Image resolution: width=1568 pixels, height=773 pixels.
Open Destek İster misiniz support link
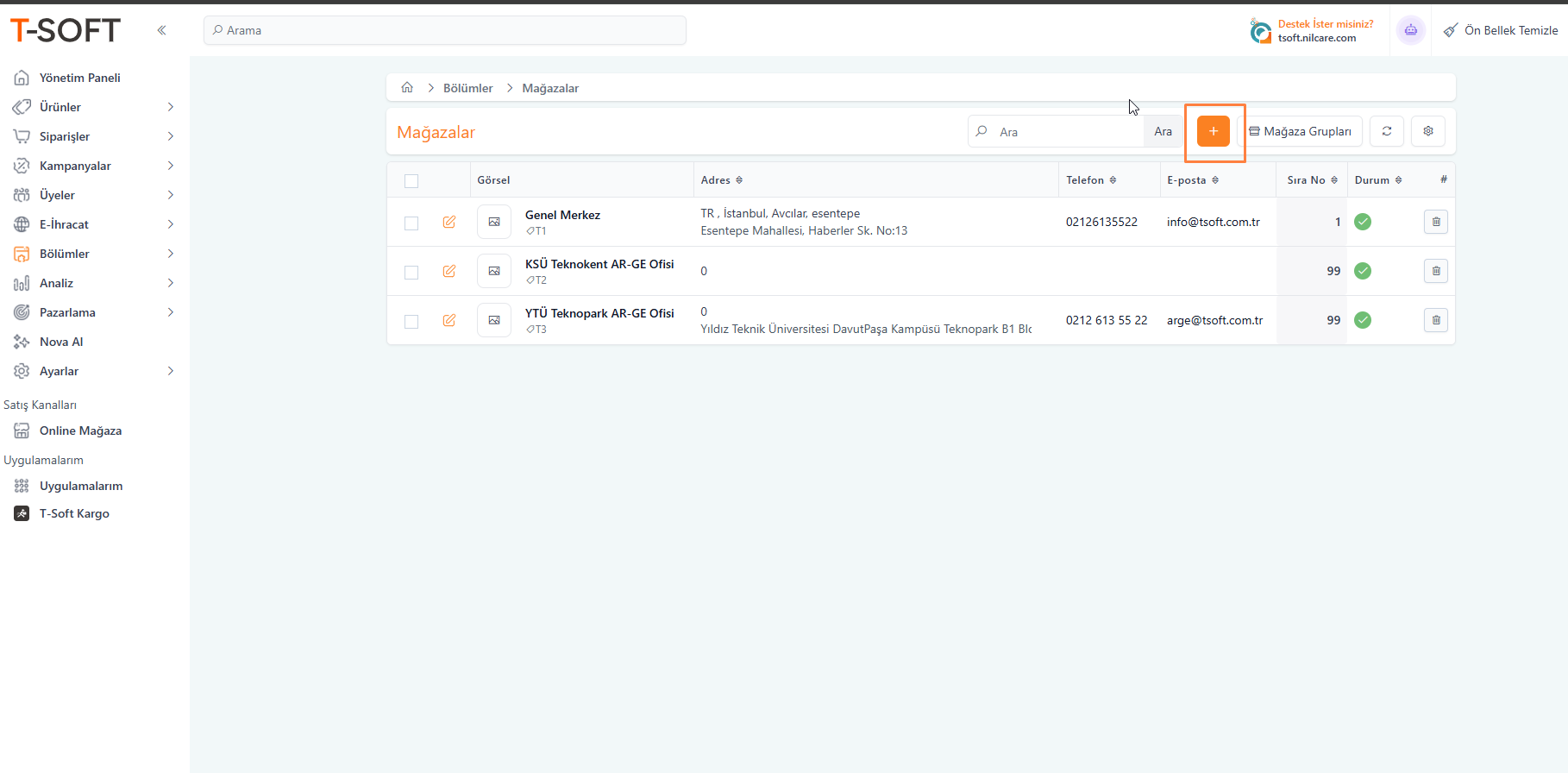(x=1312, y=30)
